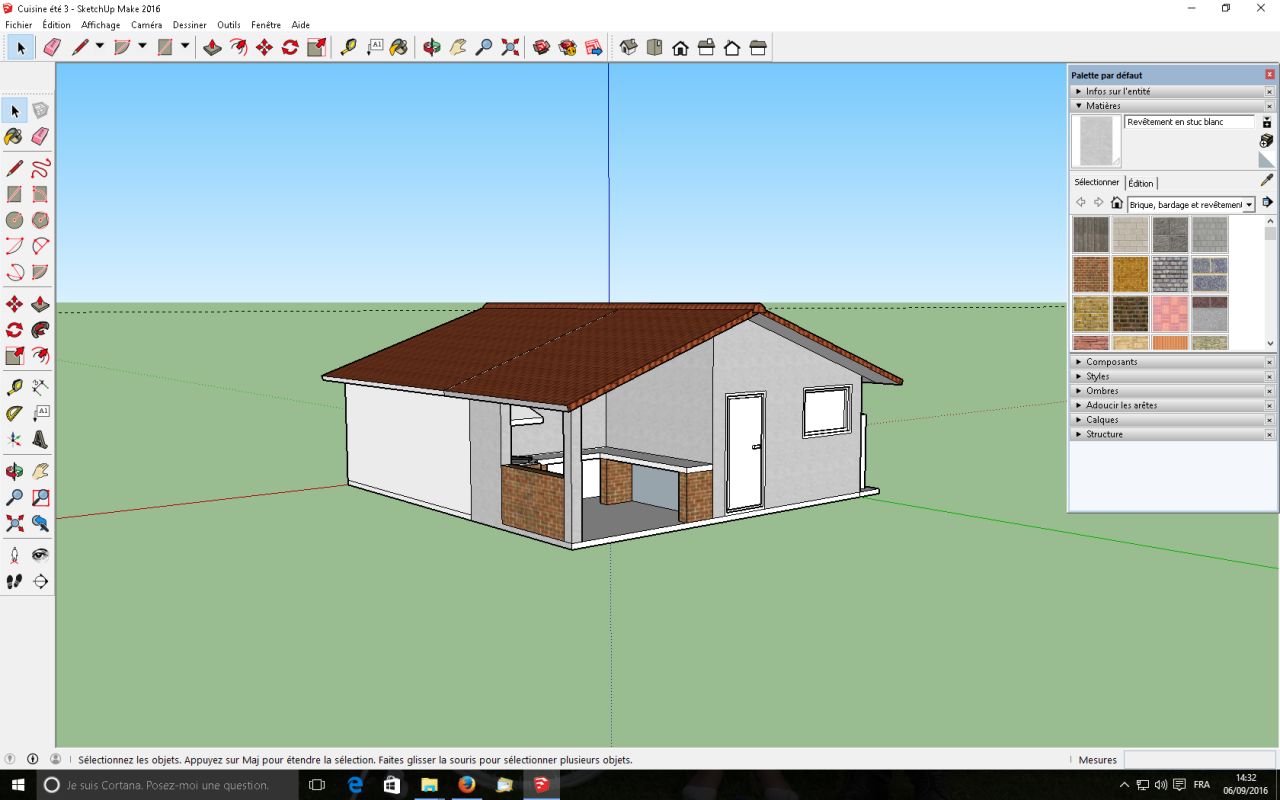This screenshot has height=800, width=1280.
Task: Select the Pie arc tool
Action: tap(40, 272)
